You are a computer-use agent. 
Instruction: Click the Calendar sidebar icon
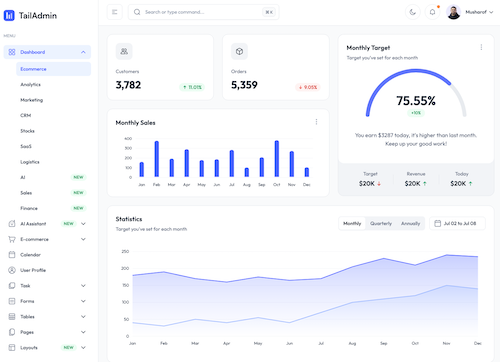(12, 255)
